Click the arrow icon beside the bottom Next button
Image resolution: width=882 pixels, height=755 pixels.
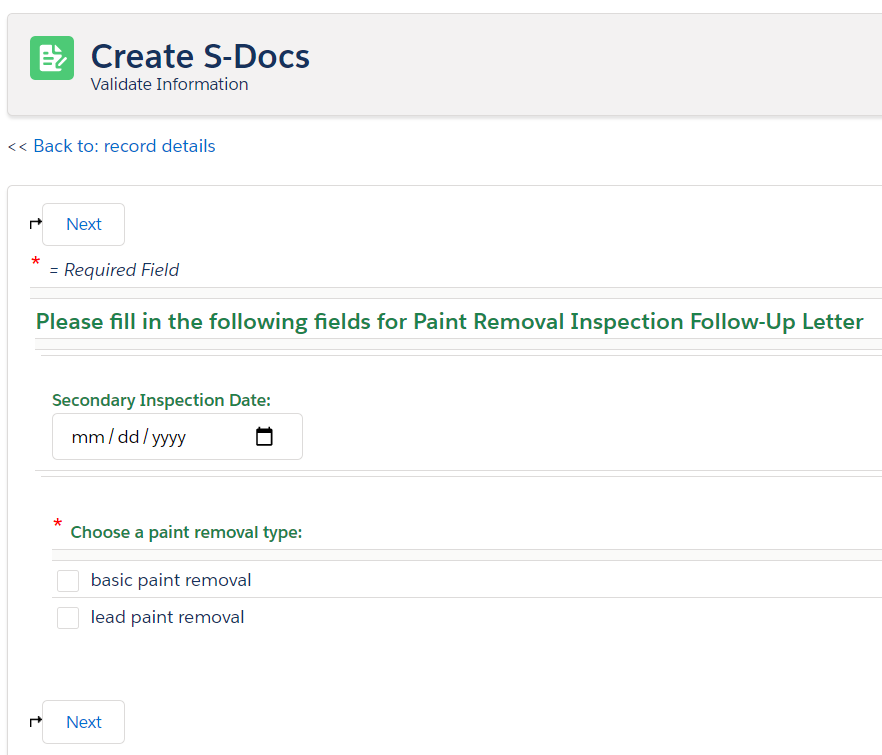pos(35,721)
